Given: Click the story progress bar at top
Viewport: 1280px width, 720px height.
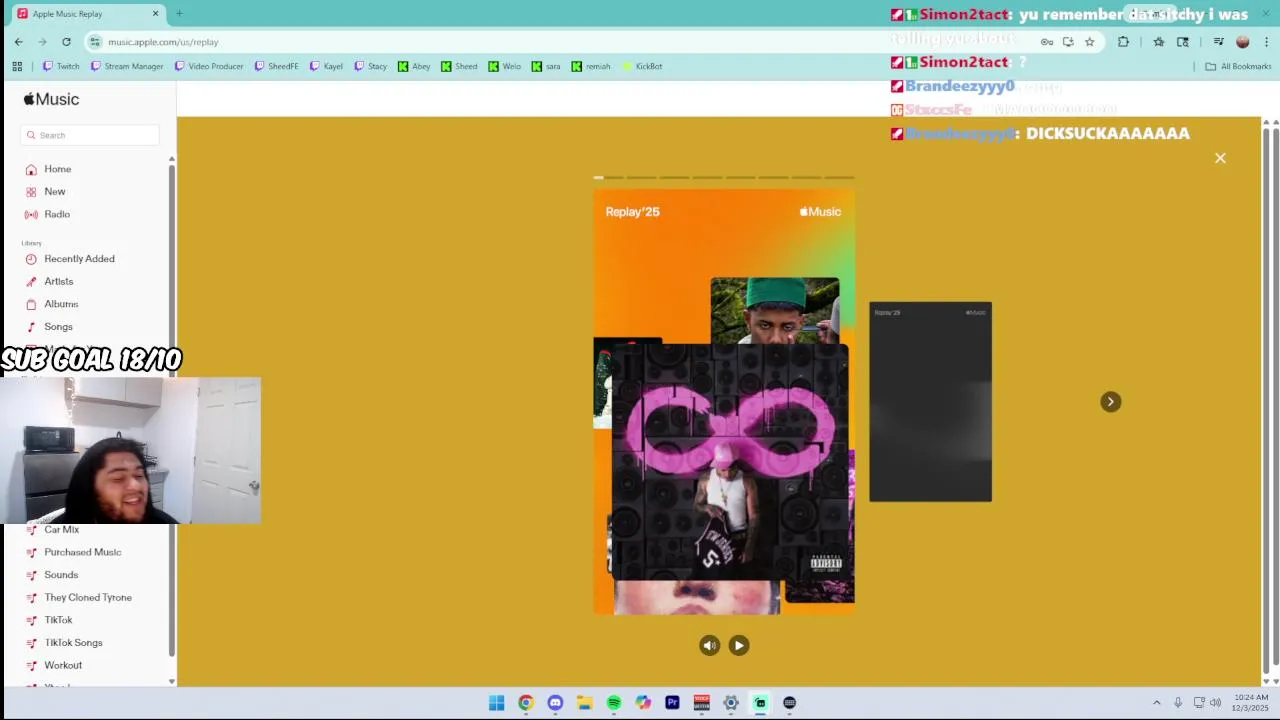Looking at the screenshot, I should 724,177.
